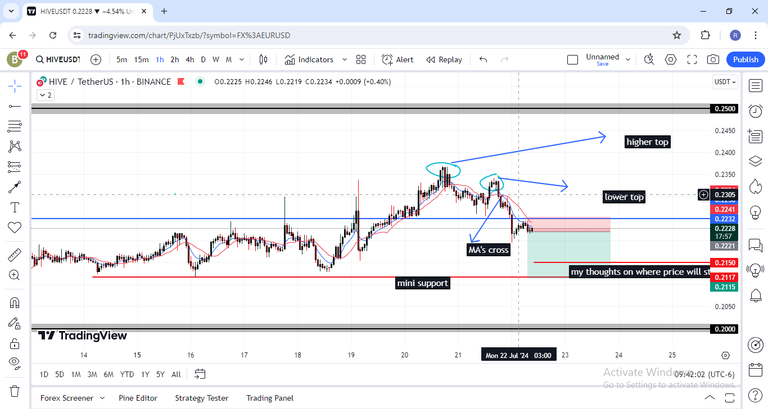This screenshot has width=768, height=409.
Task: Open the indicator templates grid
Action: 361,60
